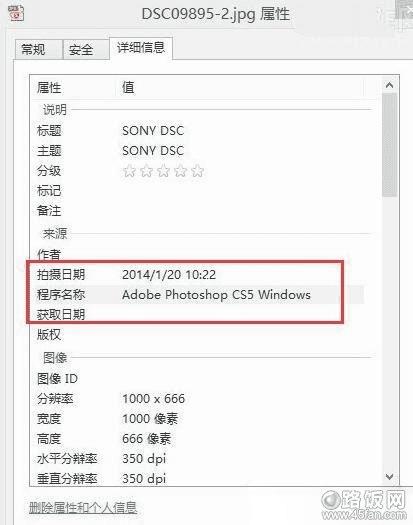This screenshot has width=413, height=525.
Task: Set rating to second star
Action: click(146, 171)
